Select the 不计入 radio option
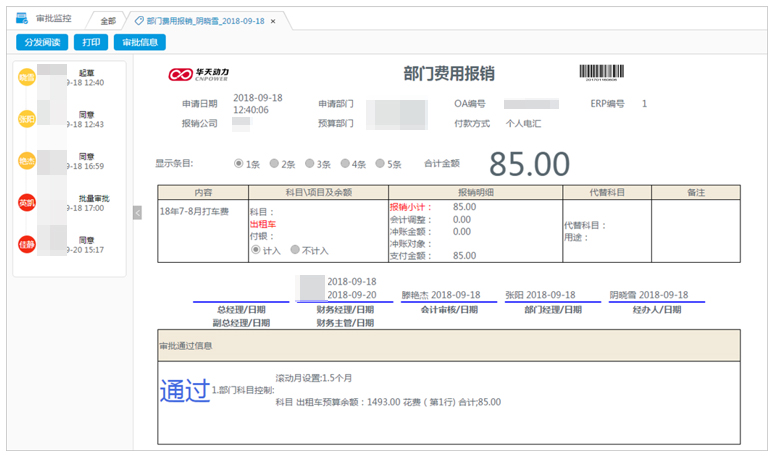The width and height of the screenshot is (773, 457). pos(295,249)
